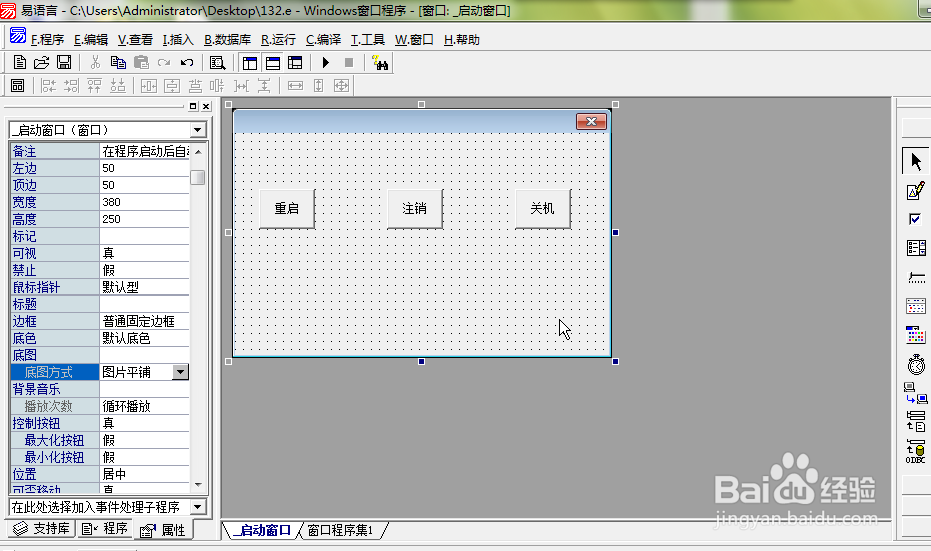Open the E.编辑 menu
Screen dimensions: 931x551
pyautogui.click(x=91, y=40)
